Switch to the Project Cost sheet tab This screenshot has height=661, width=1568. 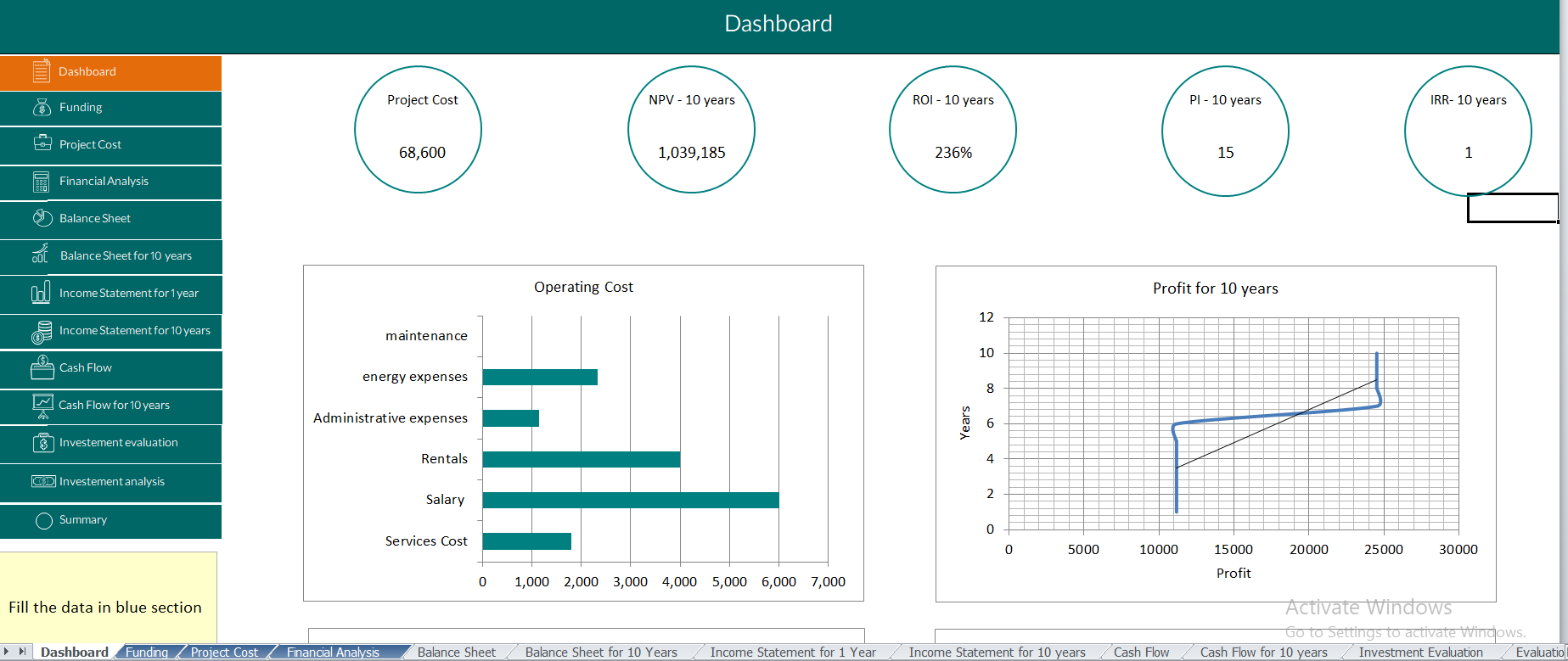pyautogui.click(x=224, y=653)
